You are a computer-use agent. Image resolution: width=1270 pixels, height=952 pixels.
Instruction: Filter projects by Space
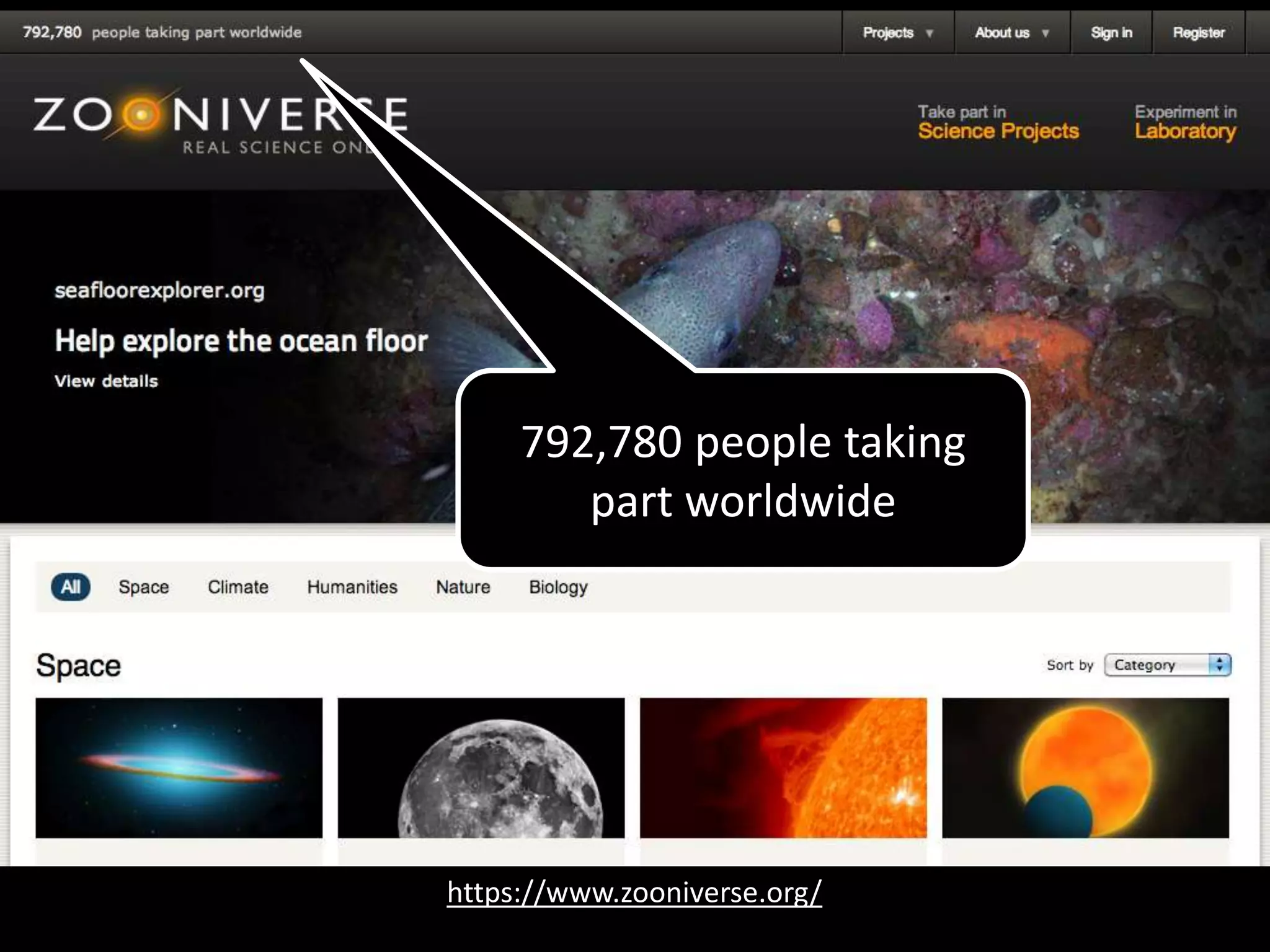click(143, 587)
